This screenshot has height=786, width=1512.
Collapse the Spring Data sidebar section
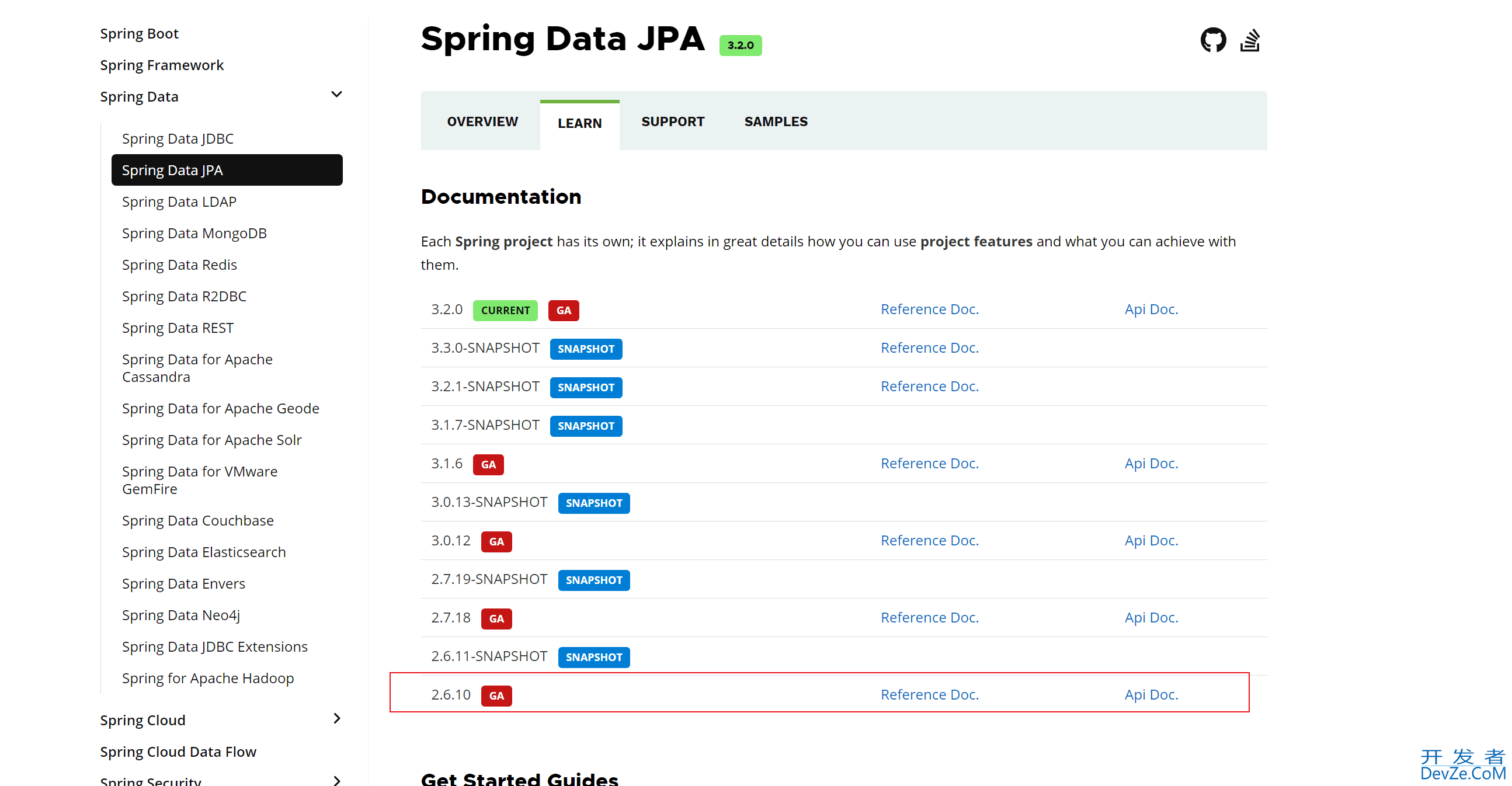[336, 95]
